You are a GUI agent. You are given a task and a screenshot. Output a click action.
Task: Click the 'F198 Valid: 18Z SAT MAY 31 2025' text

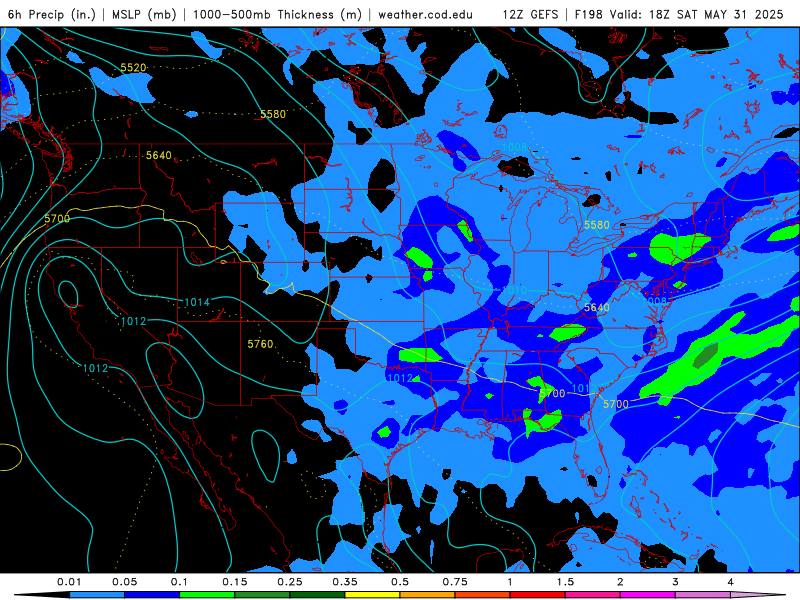coord(679,14)
